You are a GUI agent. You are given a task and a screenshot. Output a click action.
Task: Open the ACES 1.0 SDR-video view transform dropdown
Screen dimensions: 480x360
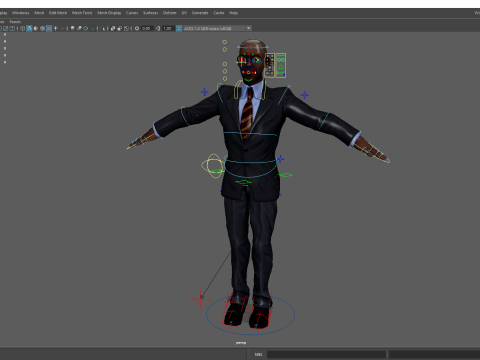[217, 28]
